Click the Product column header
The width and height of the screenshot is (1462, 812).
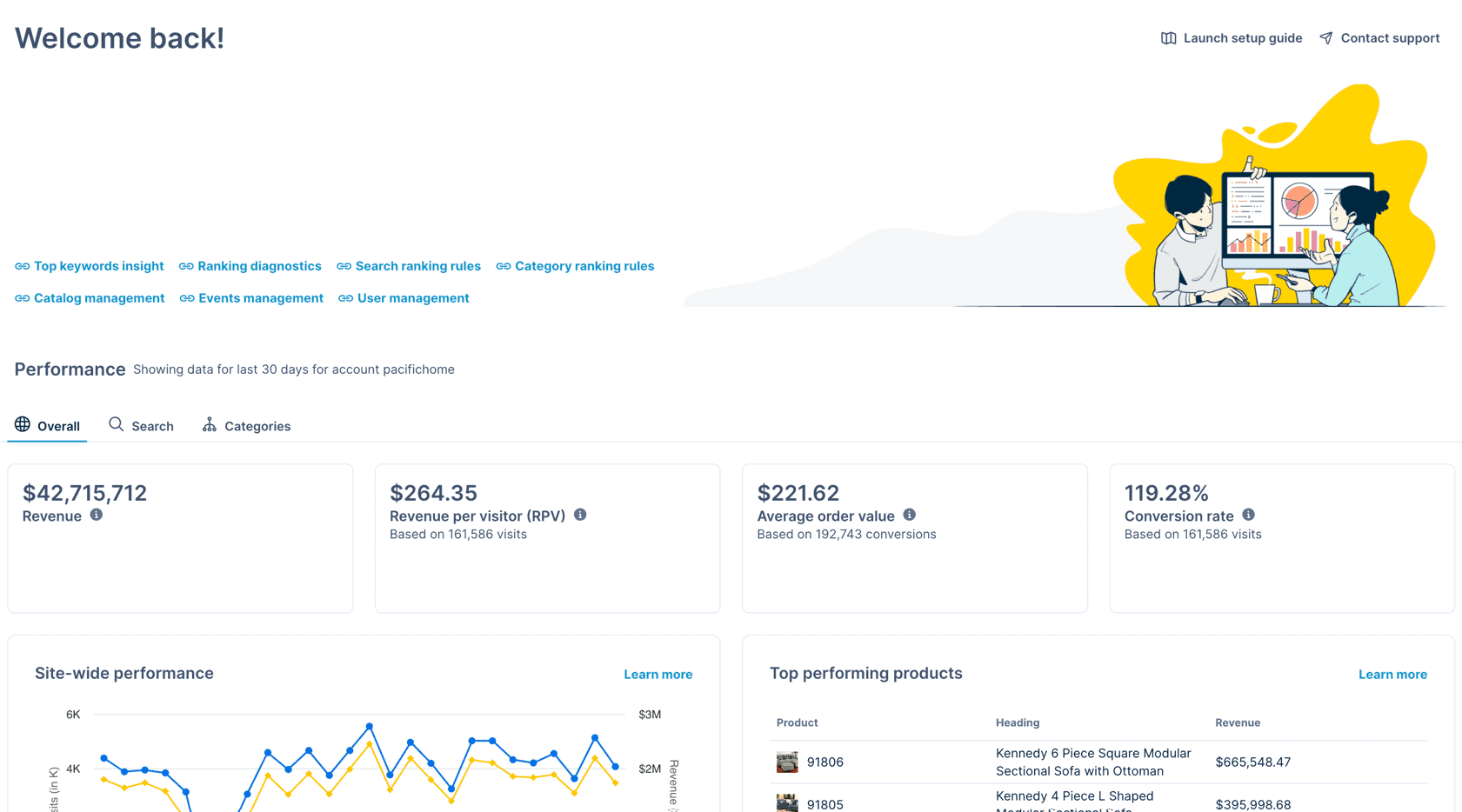(x=797, y=722)
